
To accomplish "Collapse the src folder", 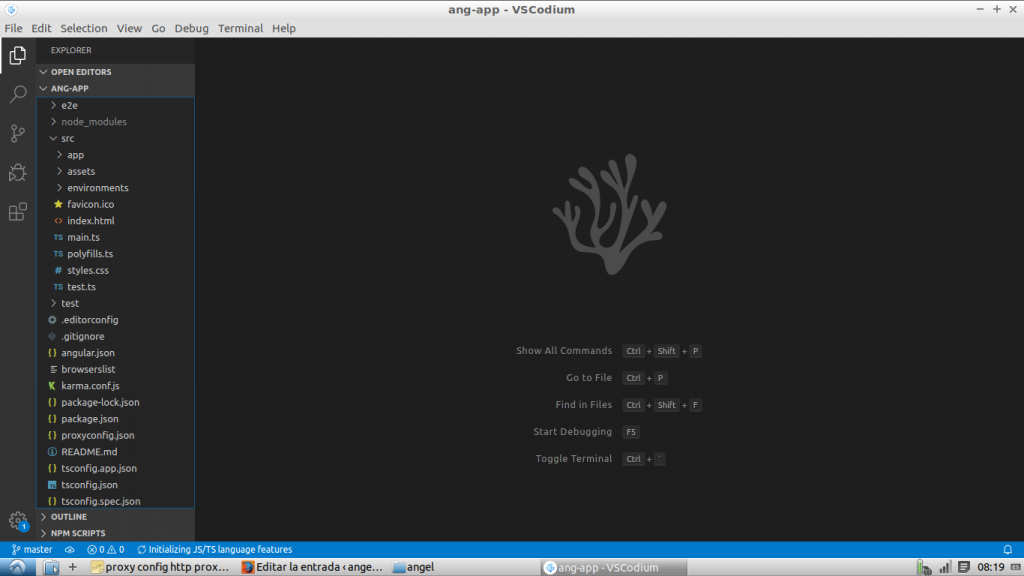I will click(x=54, y=138).
